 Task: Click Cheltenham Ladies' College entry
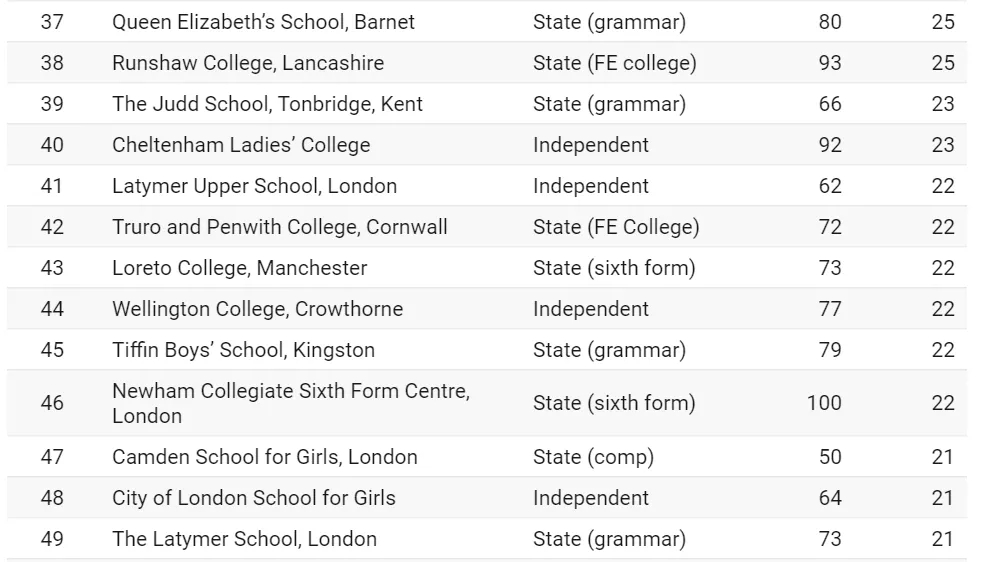click(241, 145)
